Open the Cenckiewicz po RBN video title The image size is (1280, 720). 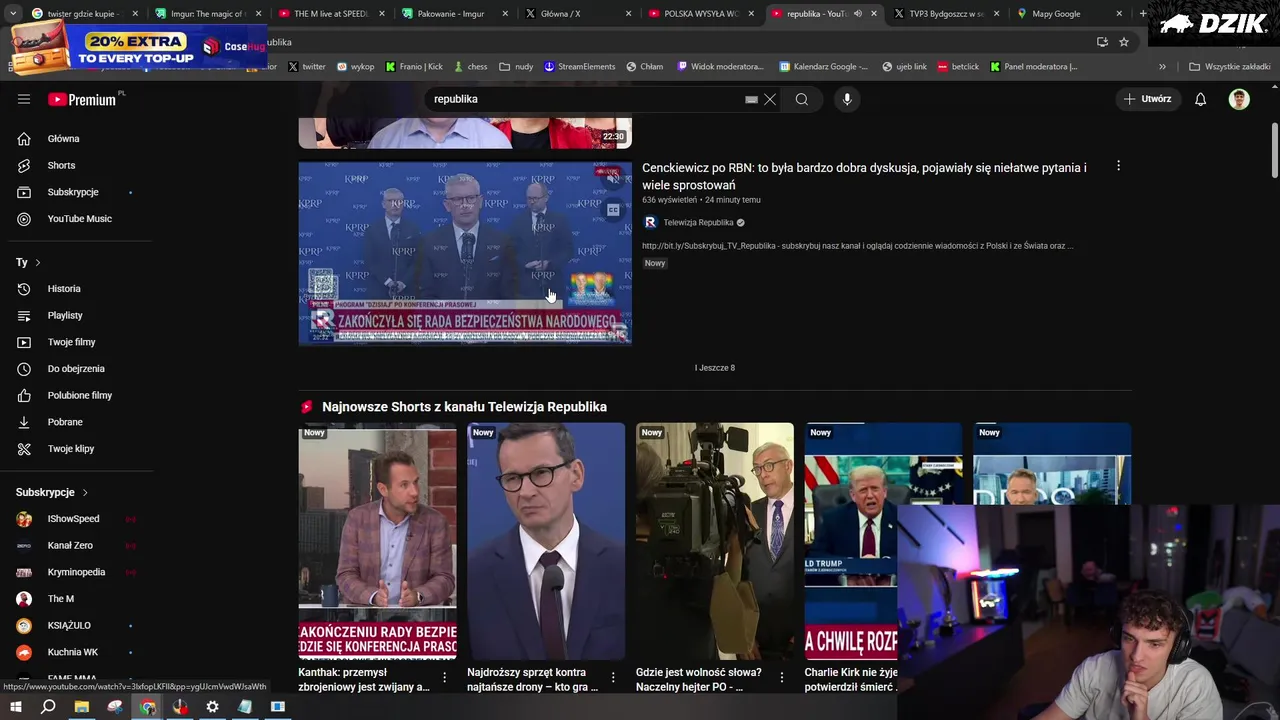[x=864, y=176]
